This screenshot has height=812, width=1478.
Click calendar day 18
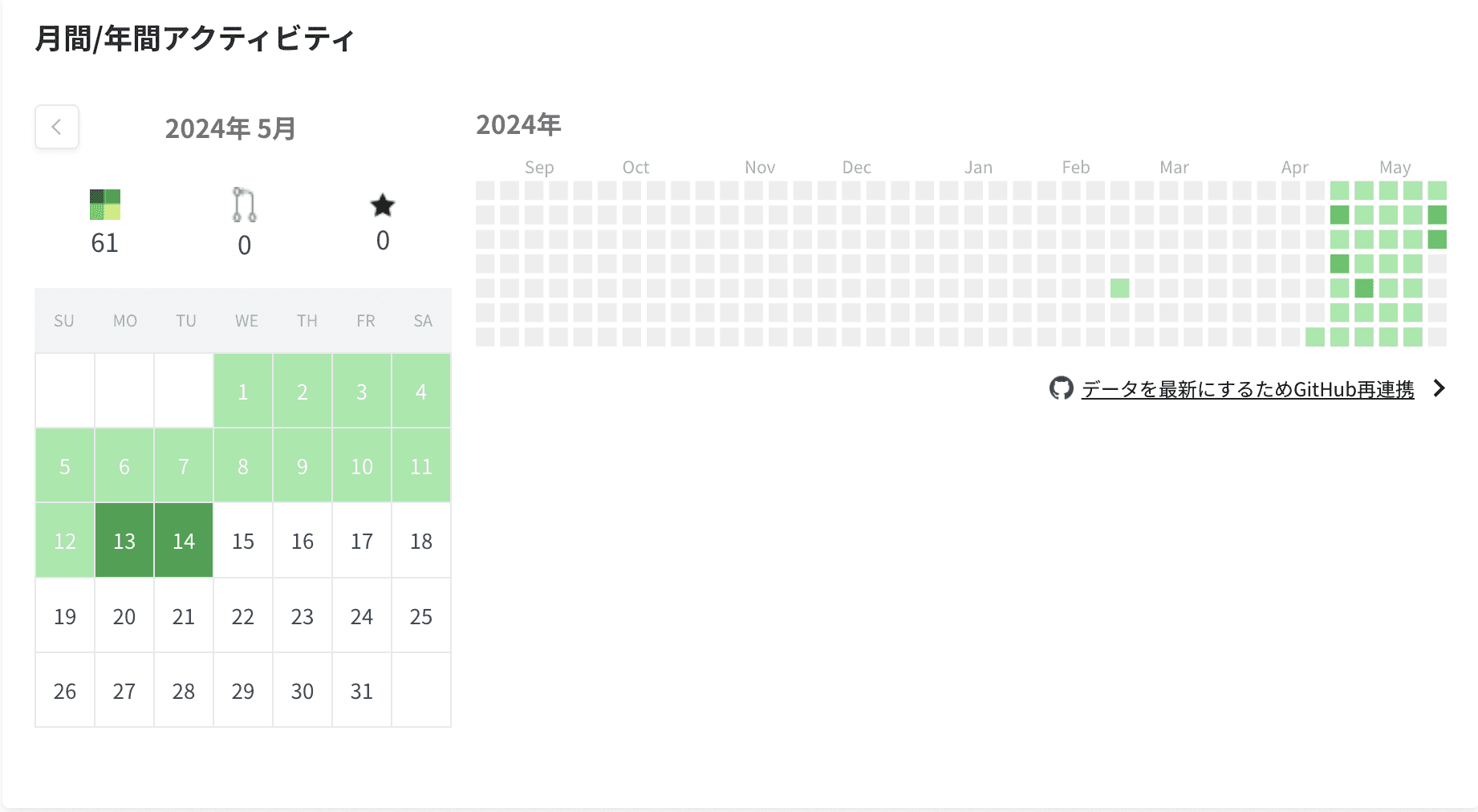421,541
